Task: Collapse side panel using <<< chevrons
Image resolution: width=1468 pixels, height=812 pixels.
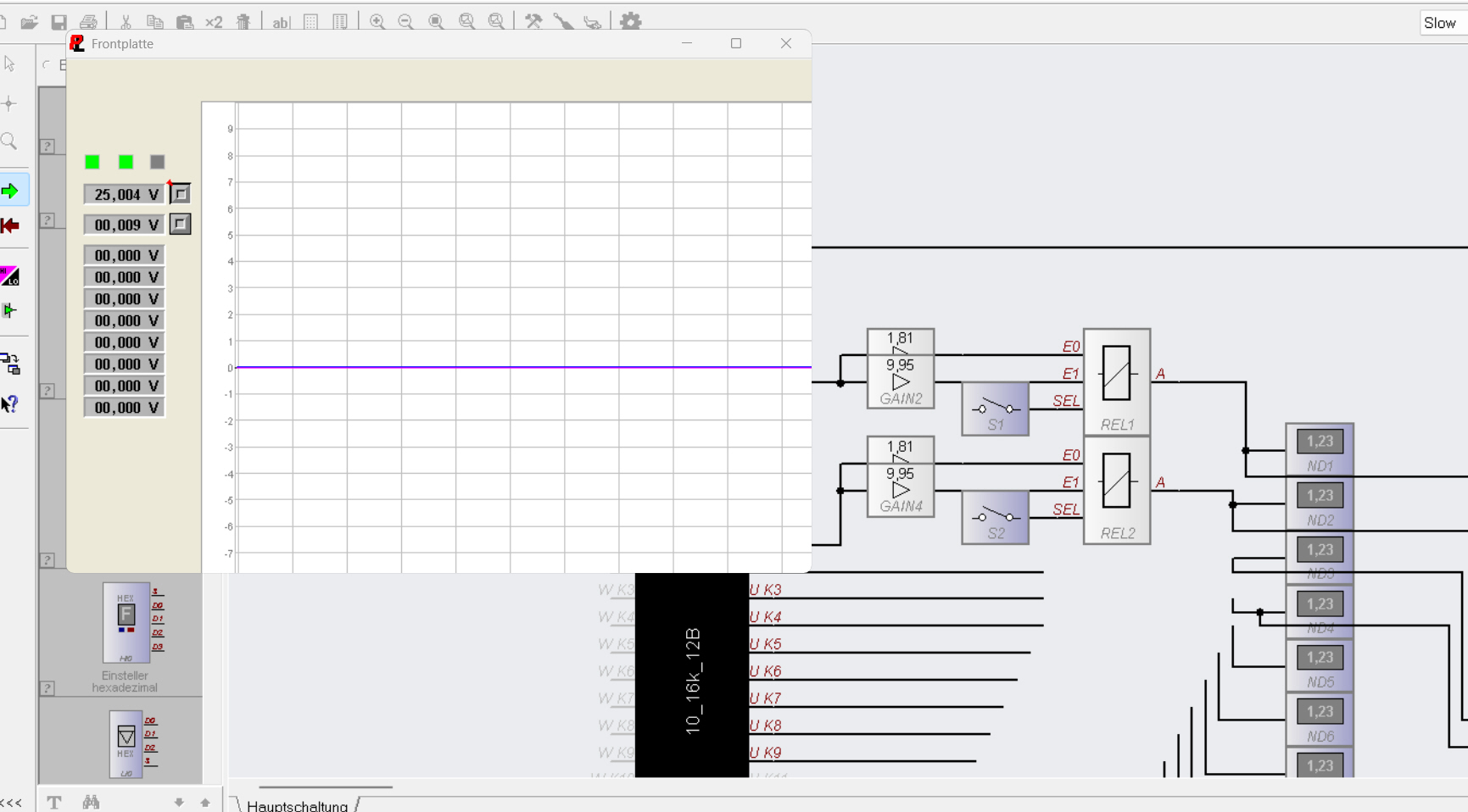Action: (x=11, y=803)
